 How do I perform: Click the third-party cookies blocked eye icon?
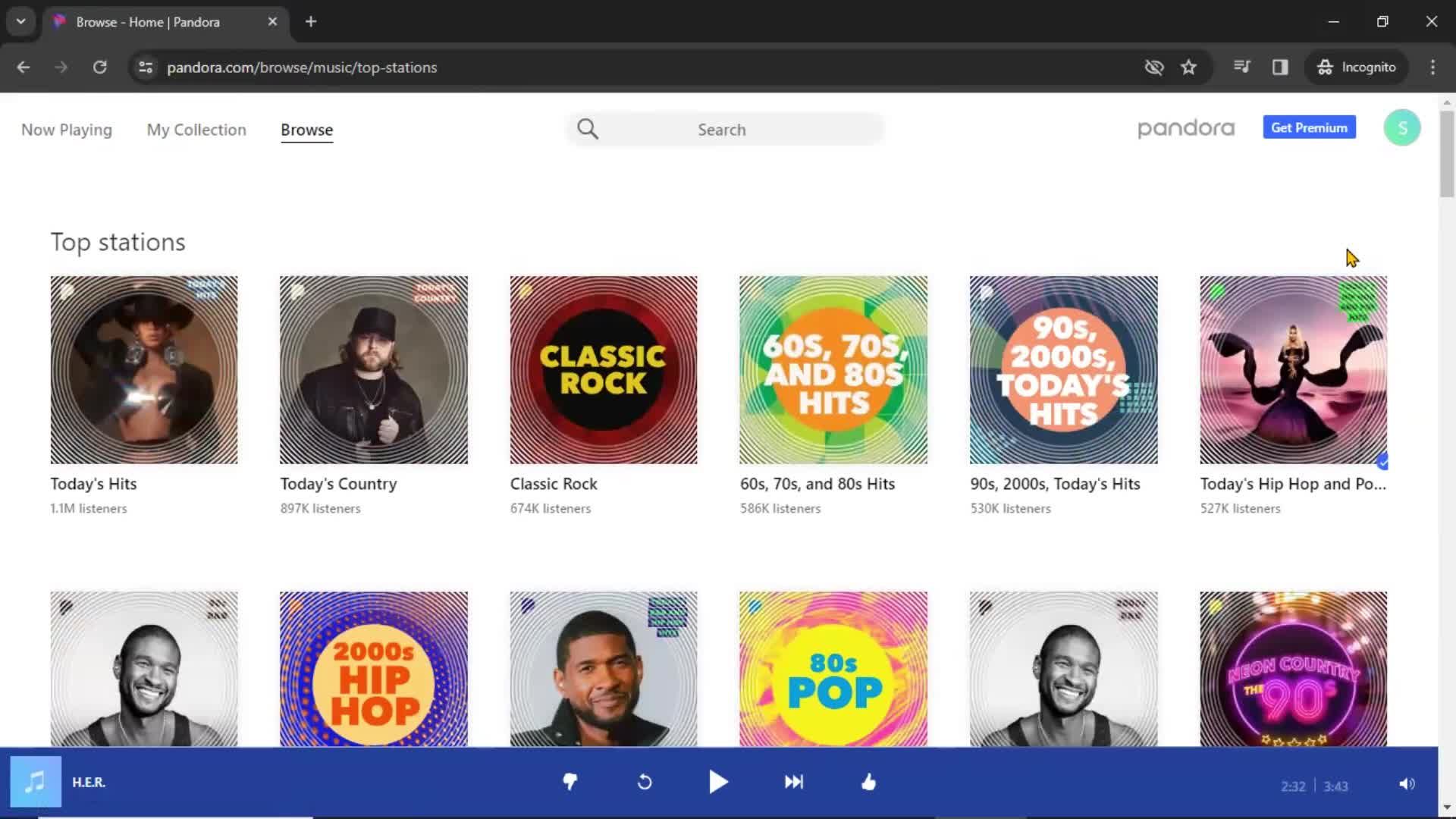[1153, 67]
